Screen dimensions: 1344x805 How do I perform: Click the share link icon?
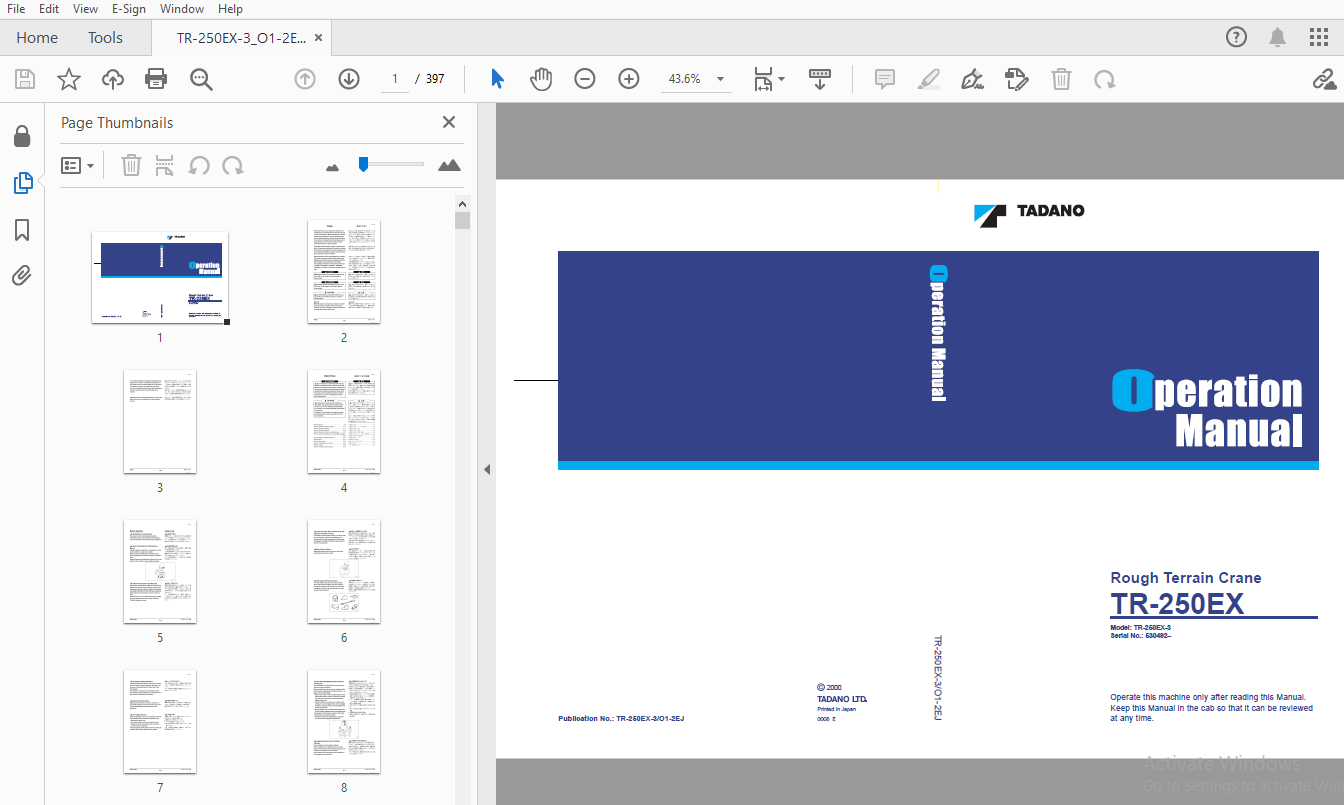(1324, 79)
